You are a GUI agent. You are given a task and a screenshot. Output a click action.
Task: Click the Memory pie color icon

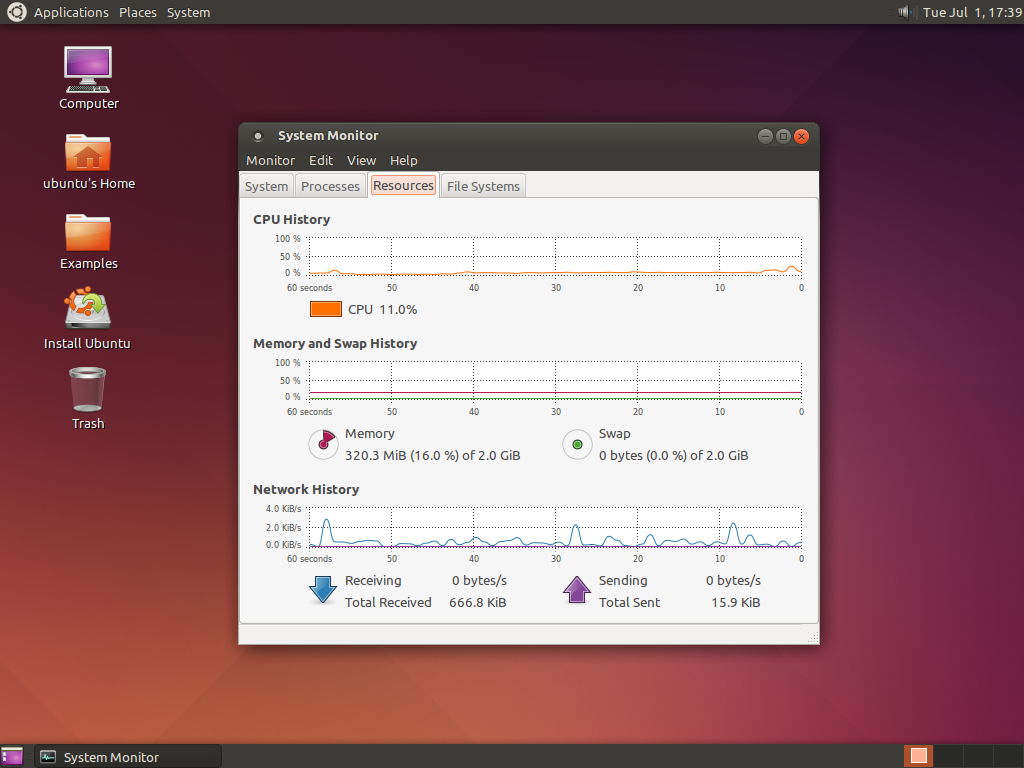tap(323, 444)
